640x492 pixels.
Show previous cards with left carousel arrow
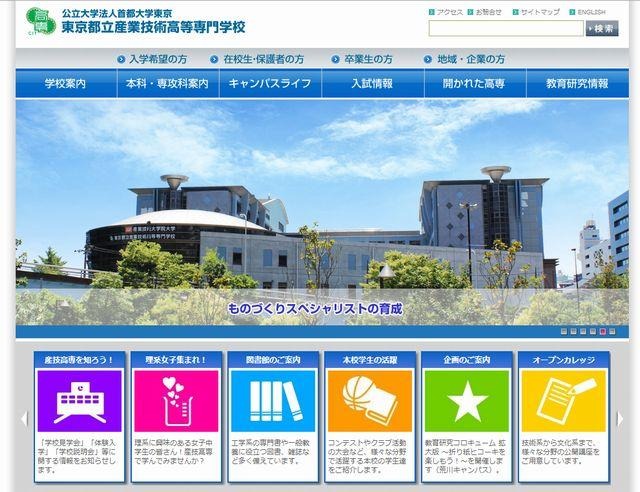pos(24,419)
